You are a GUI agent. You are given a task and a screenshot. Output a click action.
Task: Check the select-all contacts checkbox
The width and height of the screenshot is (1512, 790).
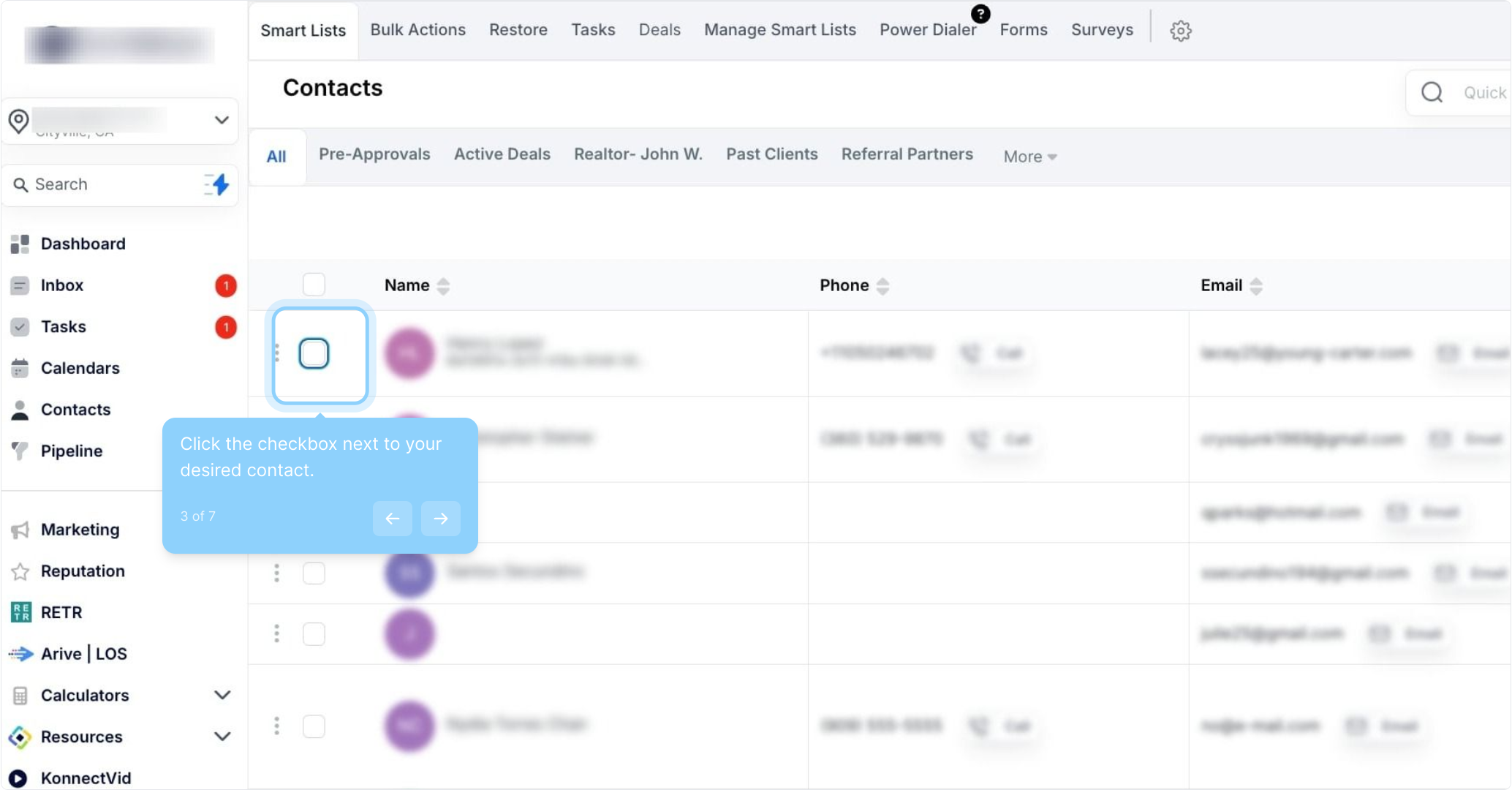(x=314, y=285)
